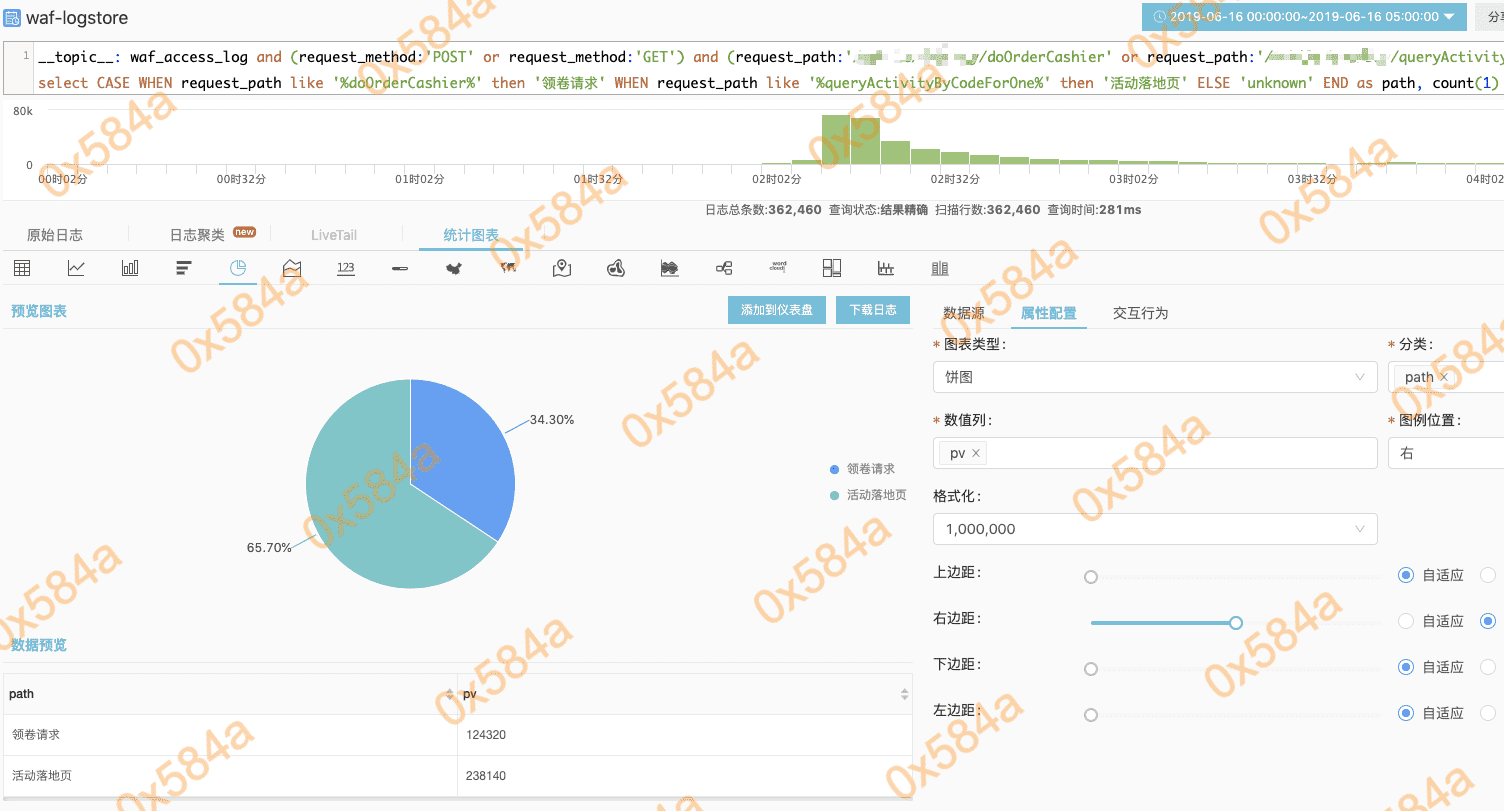Click the 右边距 slider handle
Screen dimensions: 1504x811
point(1236,623)
